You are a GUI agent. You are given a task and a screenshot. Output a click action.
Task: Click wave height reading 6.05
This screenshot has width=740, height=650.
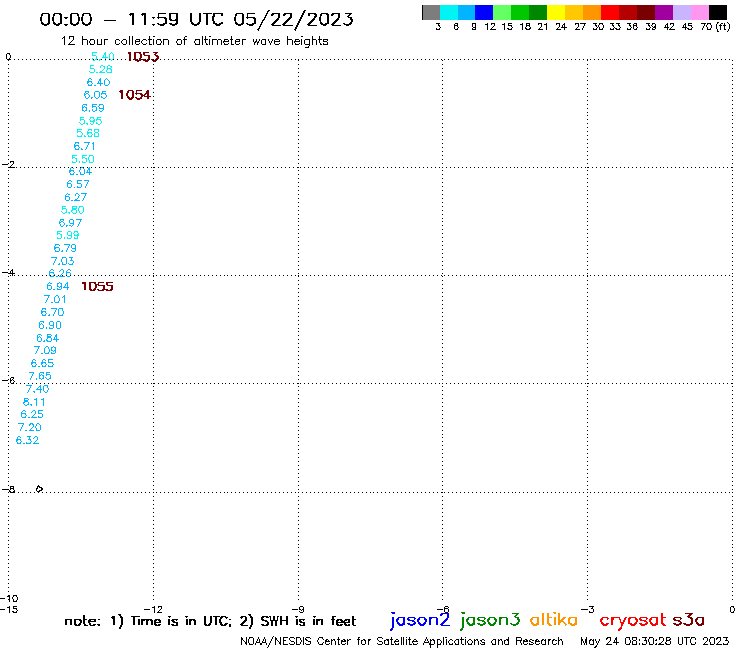coord(95,95)
